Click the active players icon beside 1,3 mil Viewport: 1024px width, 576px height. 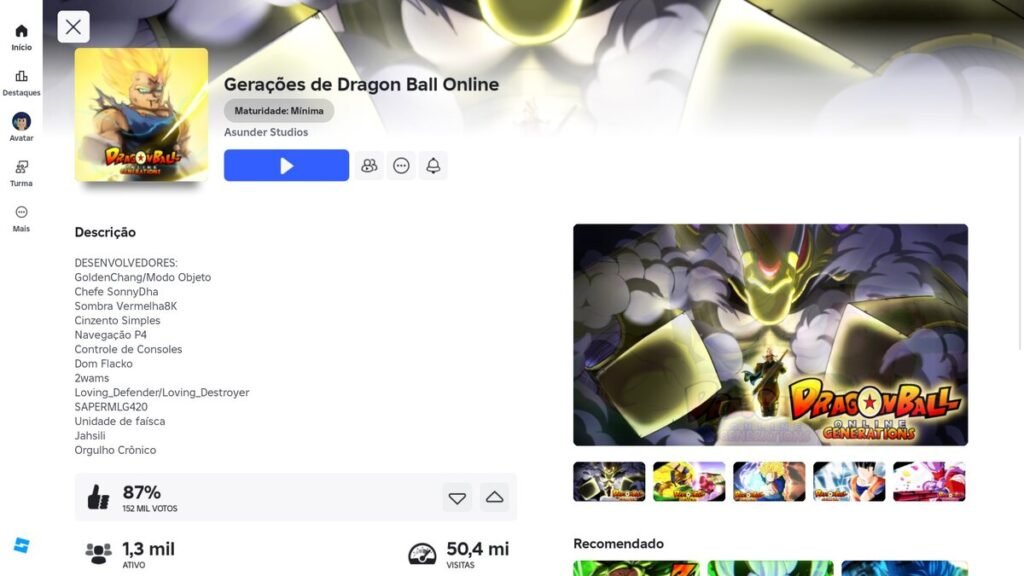99,553
